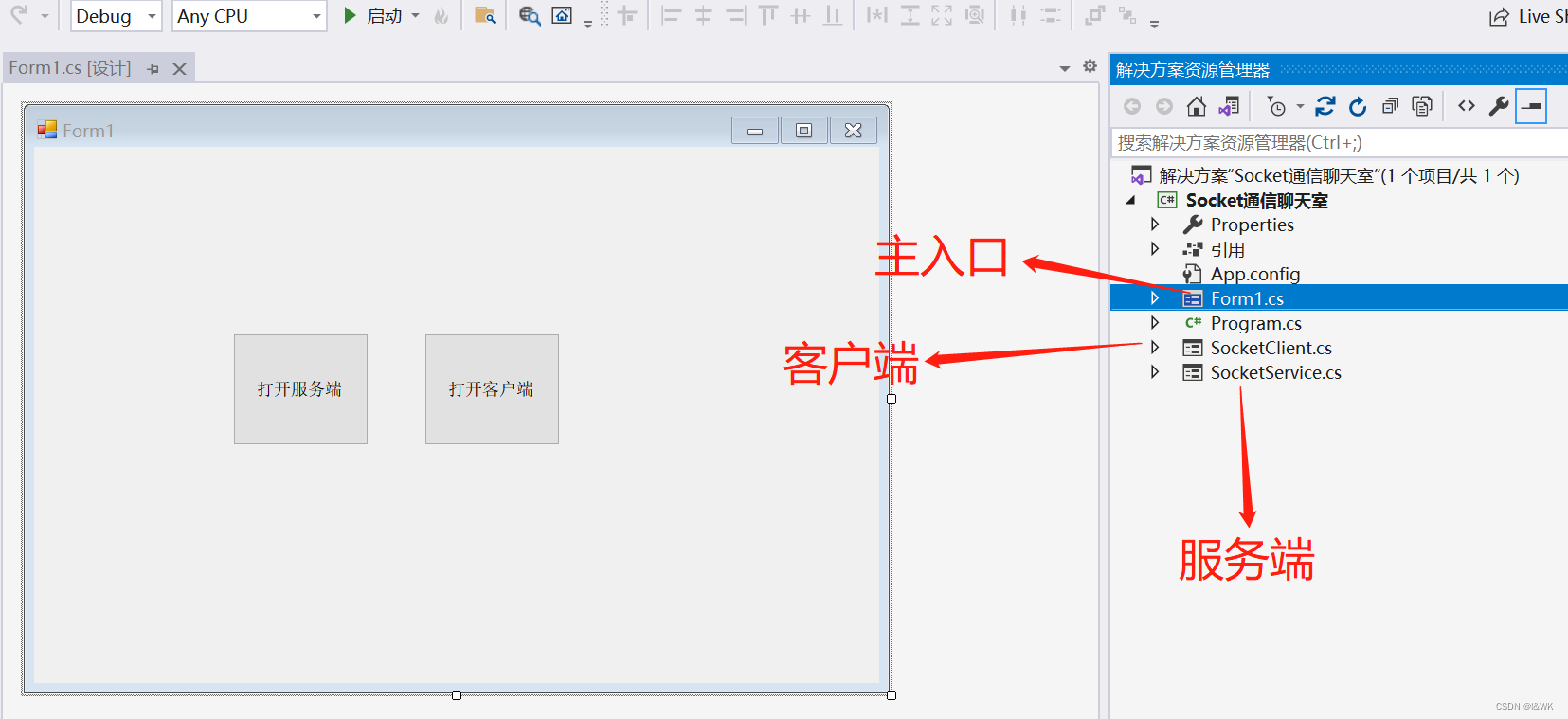Click the pending changes filter clock icon
This screenshot has height=719, width=1568.
1277,106
